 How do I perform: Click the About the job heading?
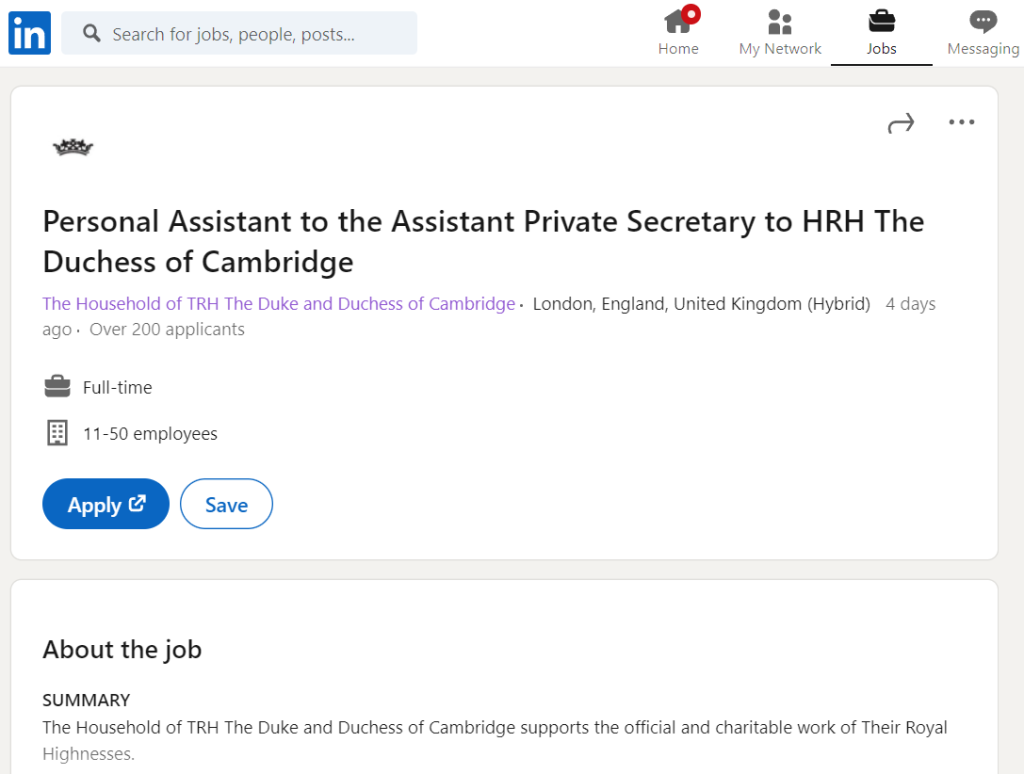coord(122,649)
